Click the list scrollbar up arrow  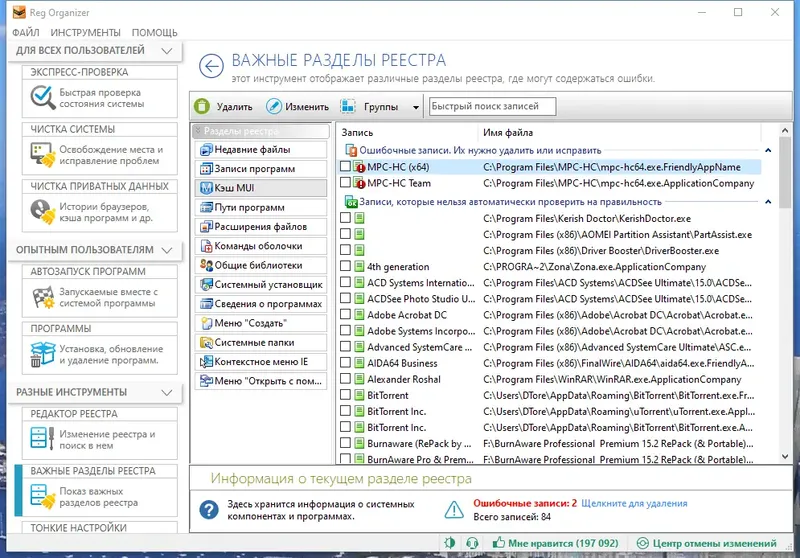785,131
